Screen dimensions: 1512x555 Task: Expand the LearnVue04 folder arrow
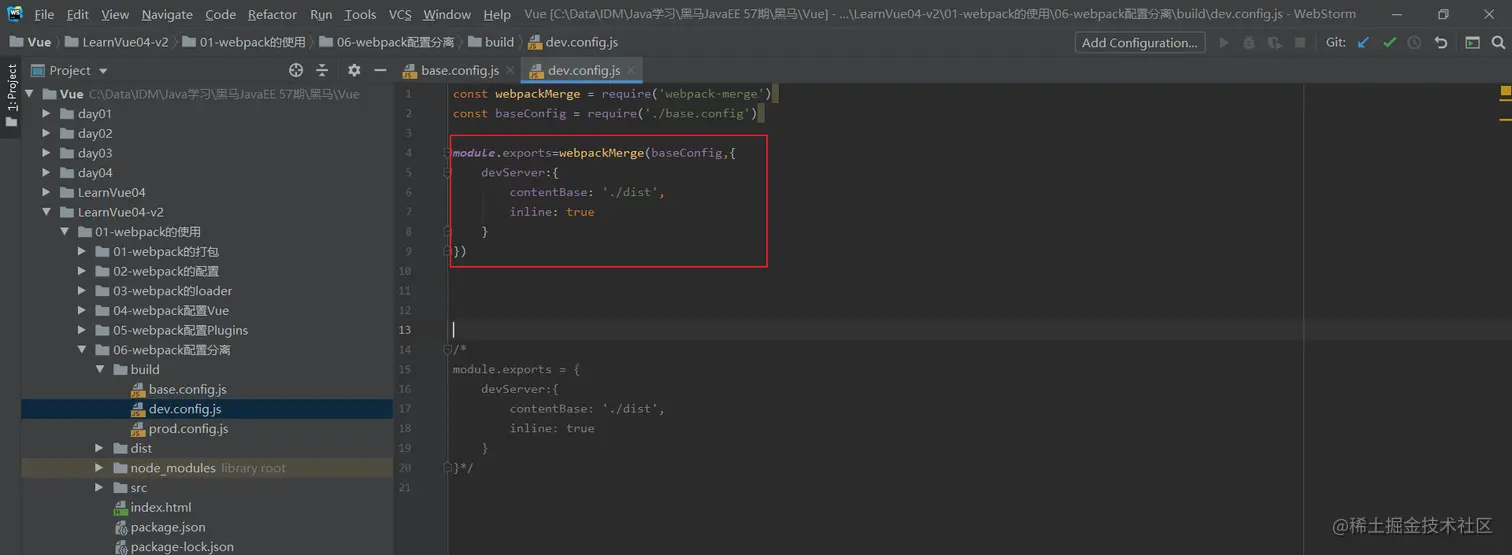click(x=46, y=192)
